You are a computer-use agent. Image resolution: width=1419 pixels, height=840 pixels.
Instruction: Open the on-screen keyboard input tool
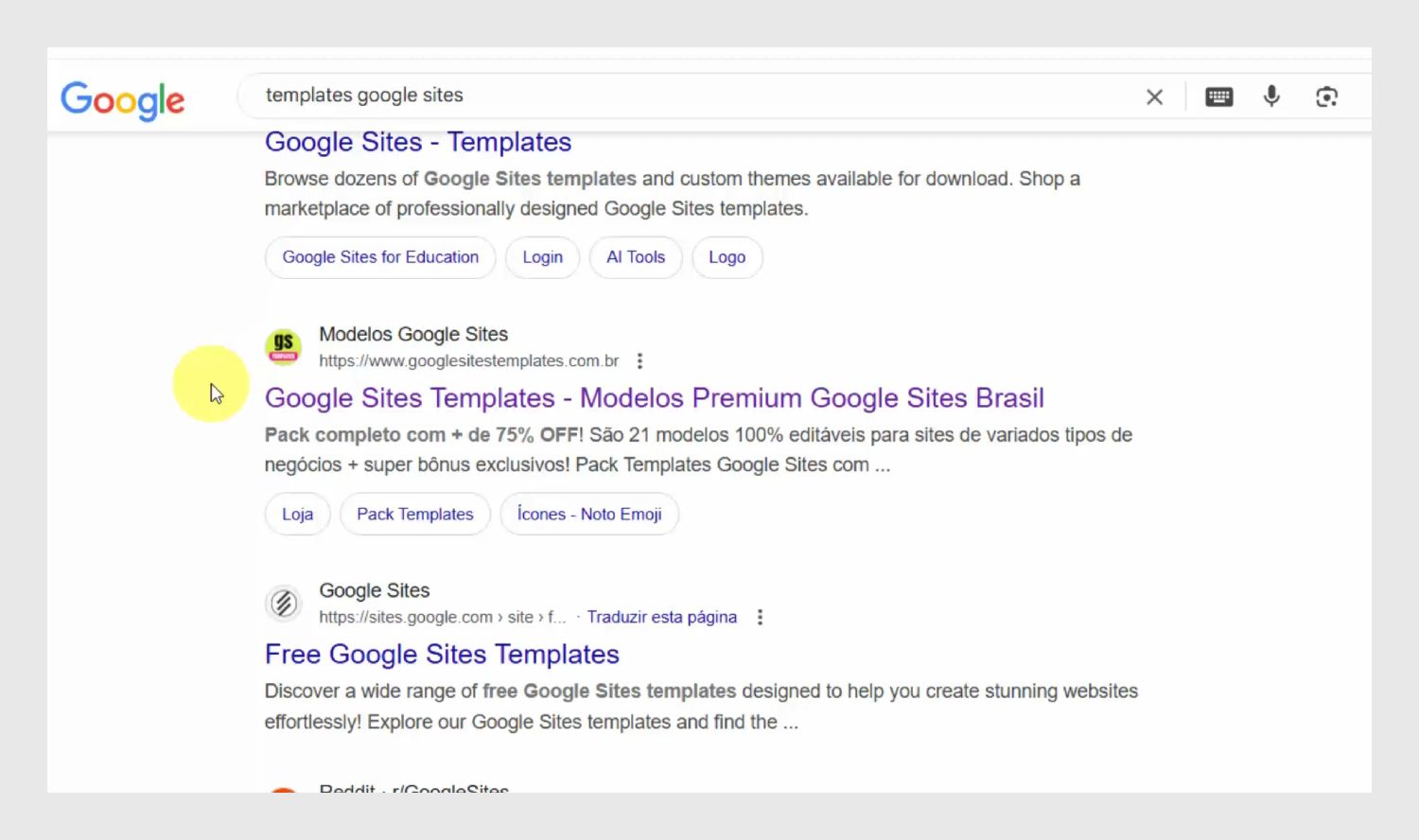pos(1219,96)
